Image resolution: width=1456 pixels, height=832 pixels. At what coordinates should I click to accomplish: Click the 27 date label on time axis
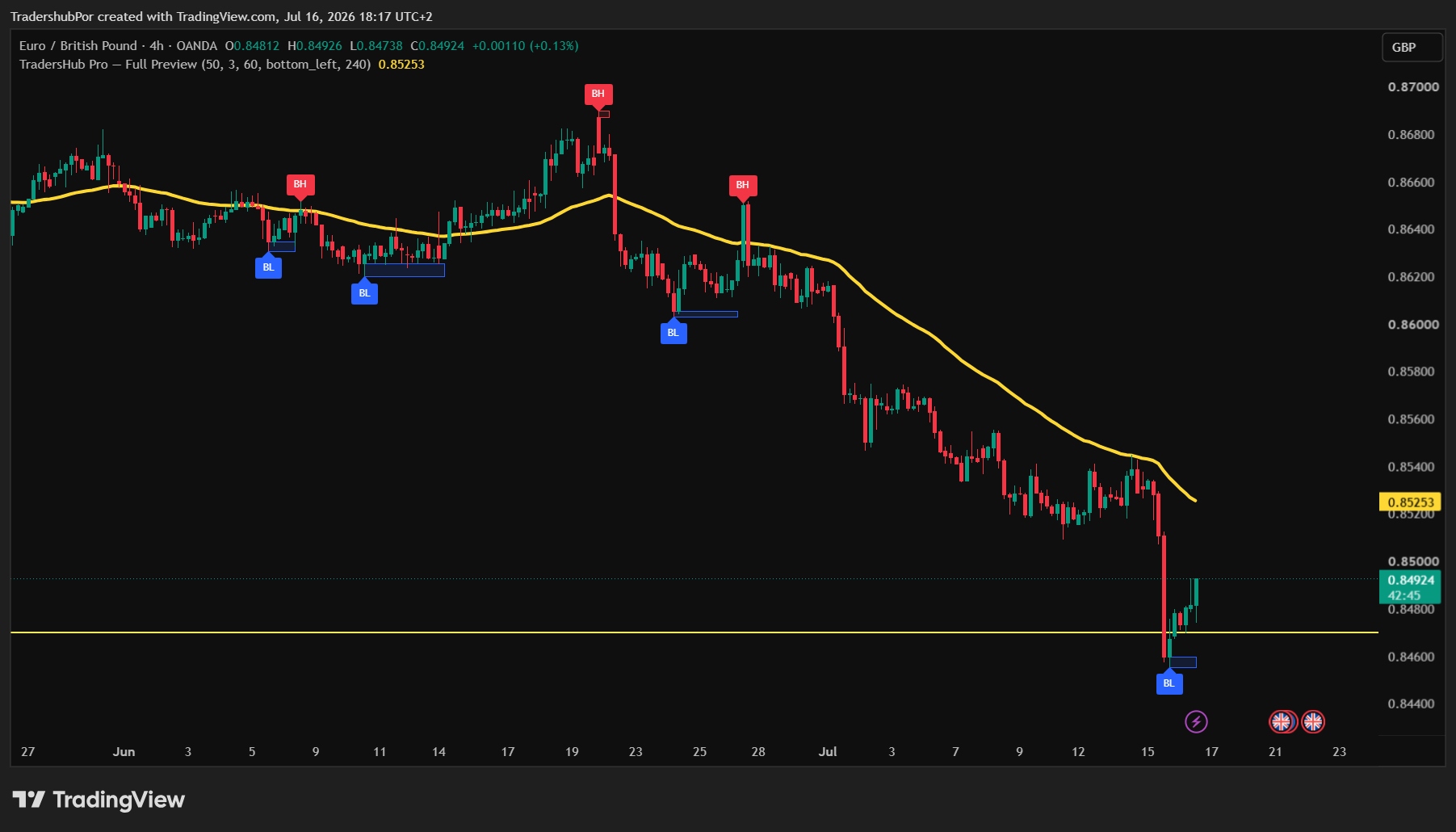tap(28, 752)
